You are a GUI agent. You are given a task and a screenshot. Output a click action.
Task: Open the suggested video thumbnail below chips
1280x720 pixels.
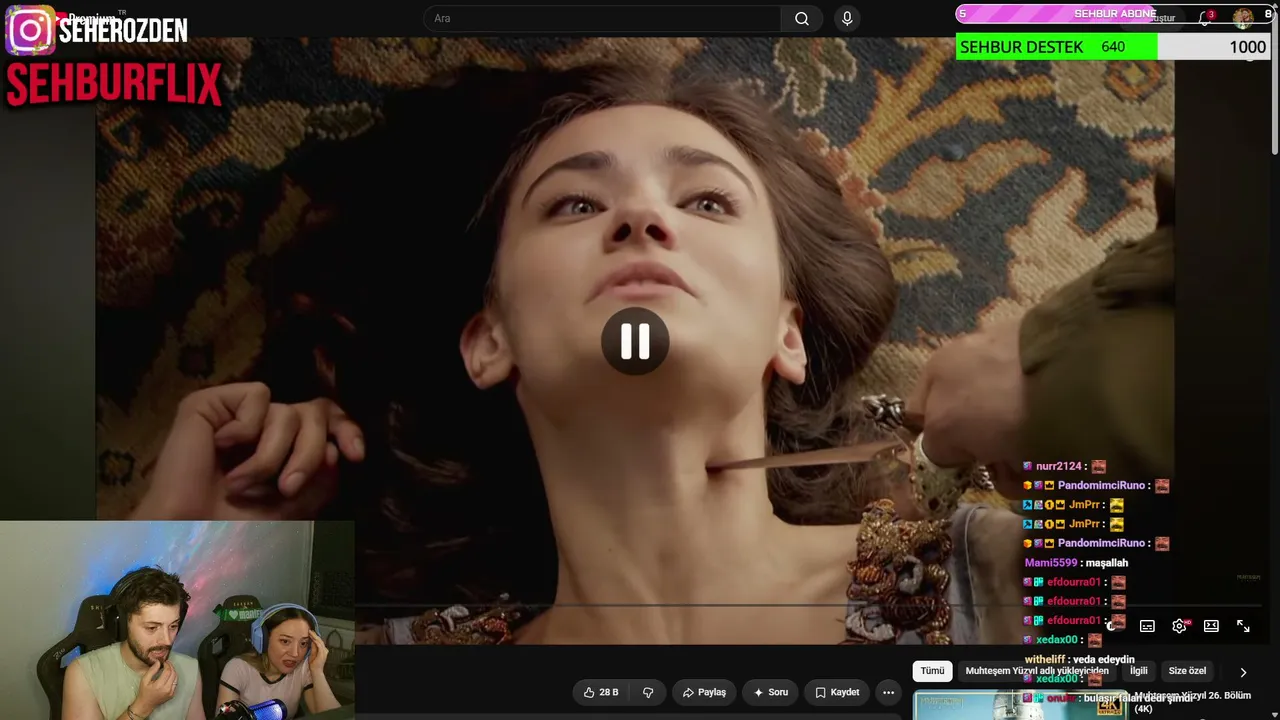click(x=1020, y=705)
